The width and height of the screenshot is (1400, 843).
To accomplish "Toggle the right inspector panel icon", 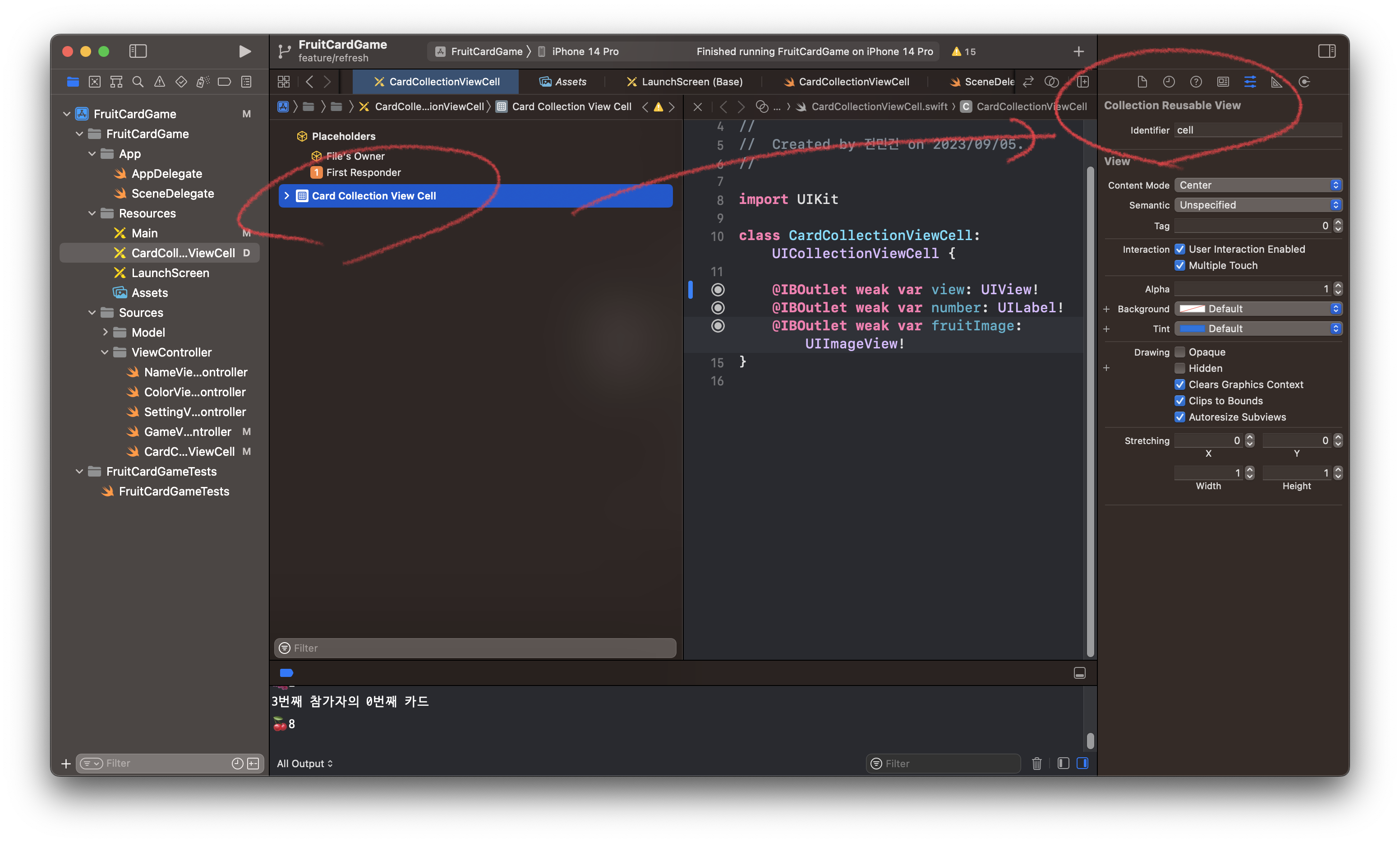I will coord(1327,51).
